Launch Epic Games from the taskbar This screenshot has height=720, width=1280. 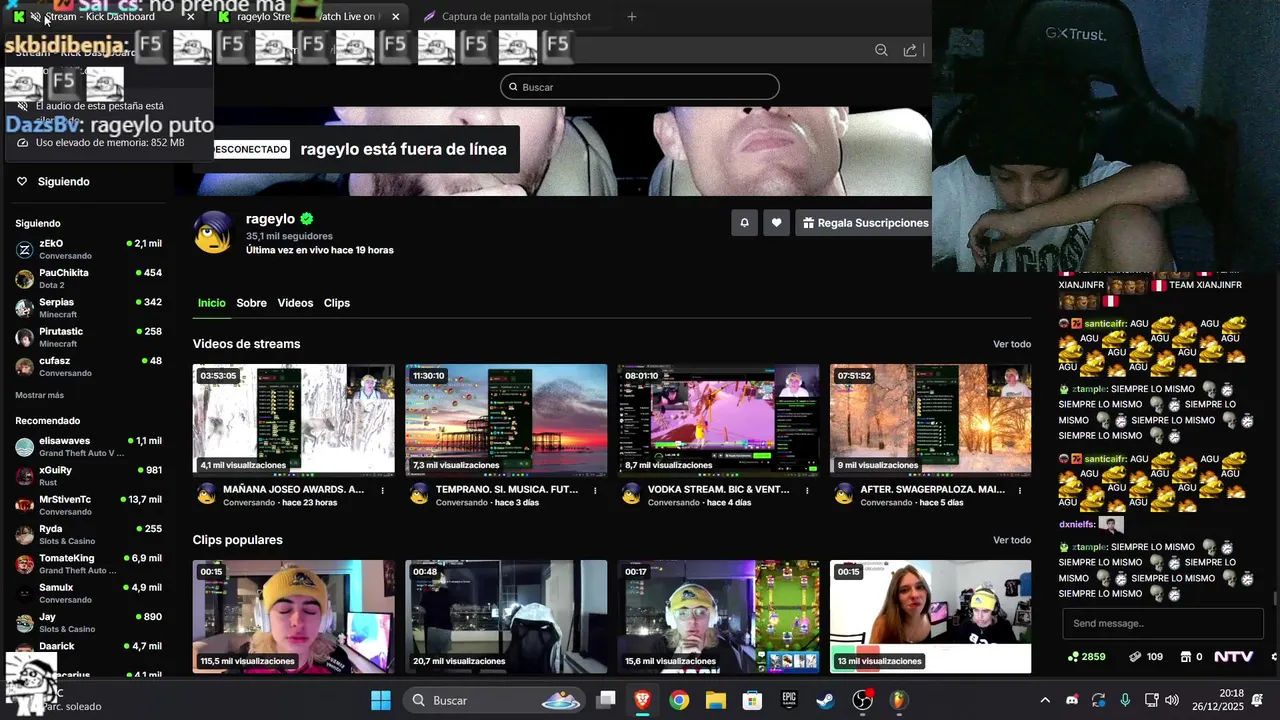(x=789, y=700)
